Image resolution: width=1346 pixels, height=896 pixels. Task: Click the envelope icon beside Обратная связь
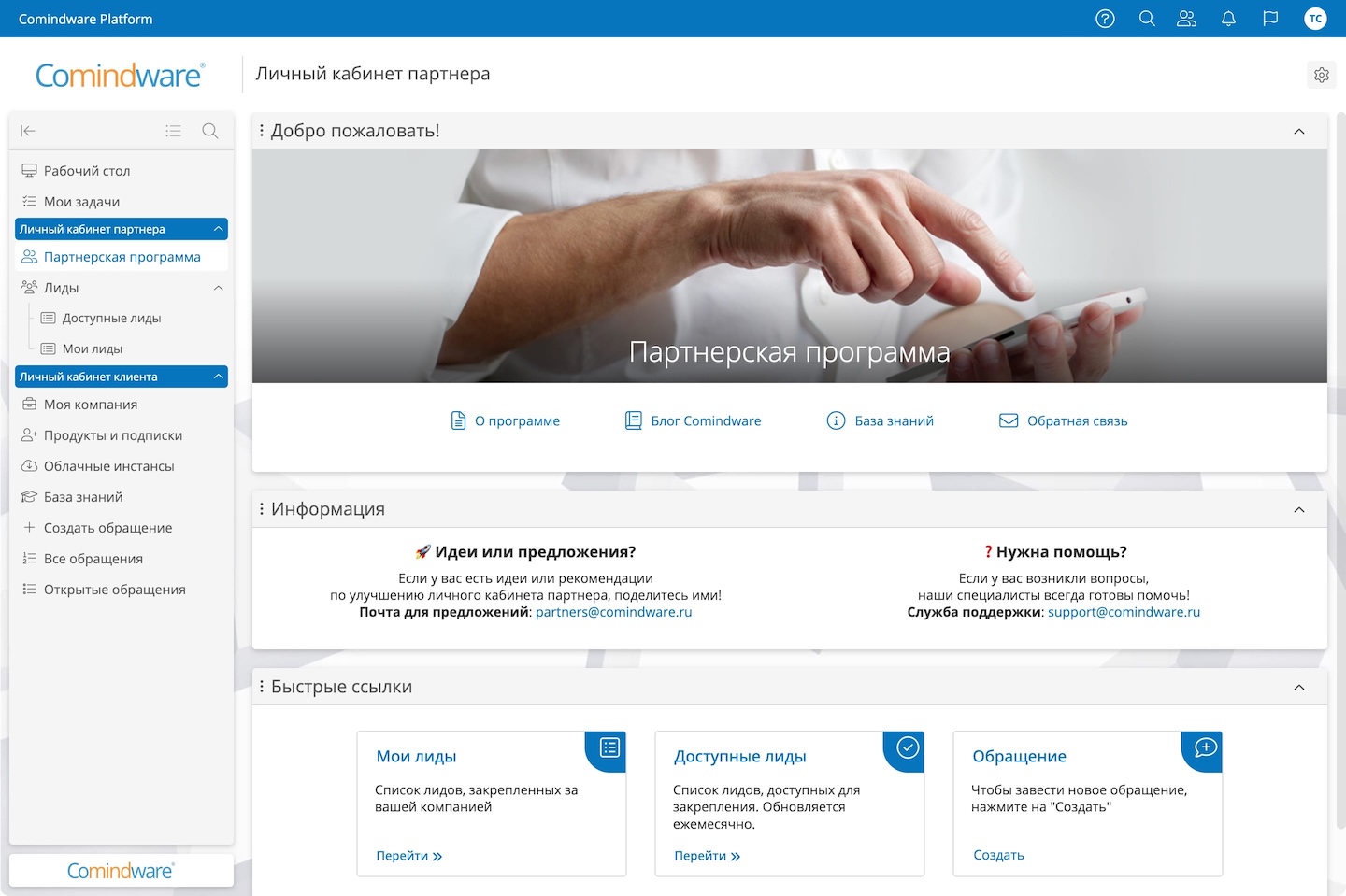tap(1009, 420)
